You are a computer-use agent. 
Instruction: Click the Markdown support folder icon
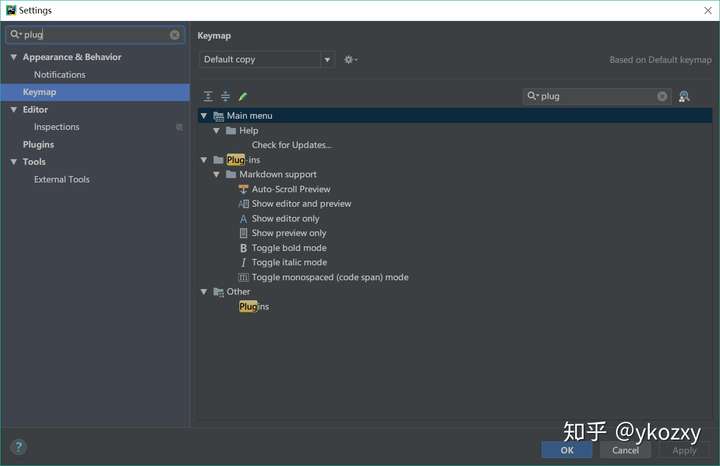pyautogui.click(x=231, y=174)
